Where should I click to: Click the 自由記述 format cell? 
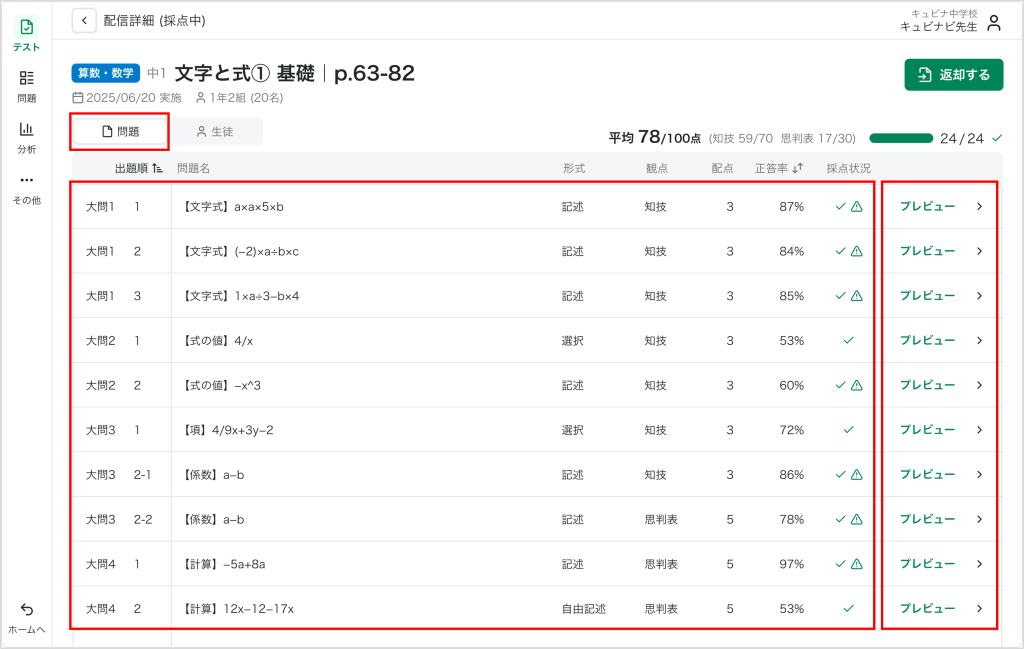click(584, 609)
